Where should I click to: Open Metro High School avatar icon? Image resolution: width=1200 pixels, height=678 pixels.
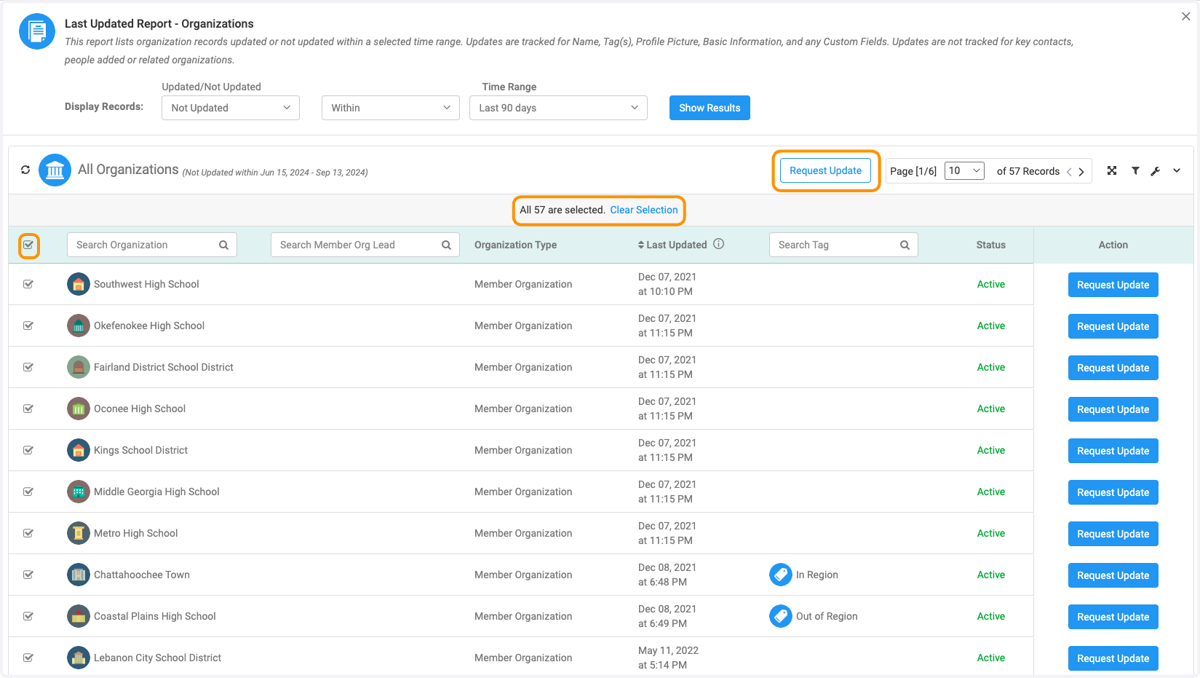(x=78, y=533)
